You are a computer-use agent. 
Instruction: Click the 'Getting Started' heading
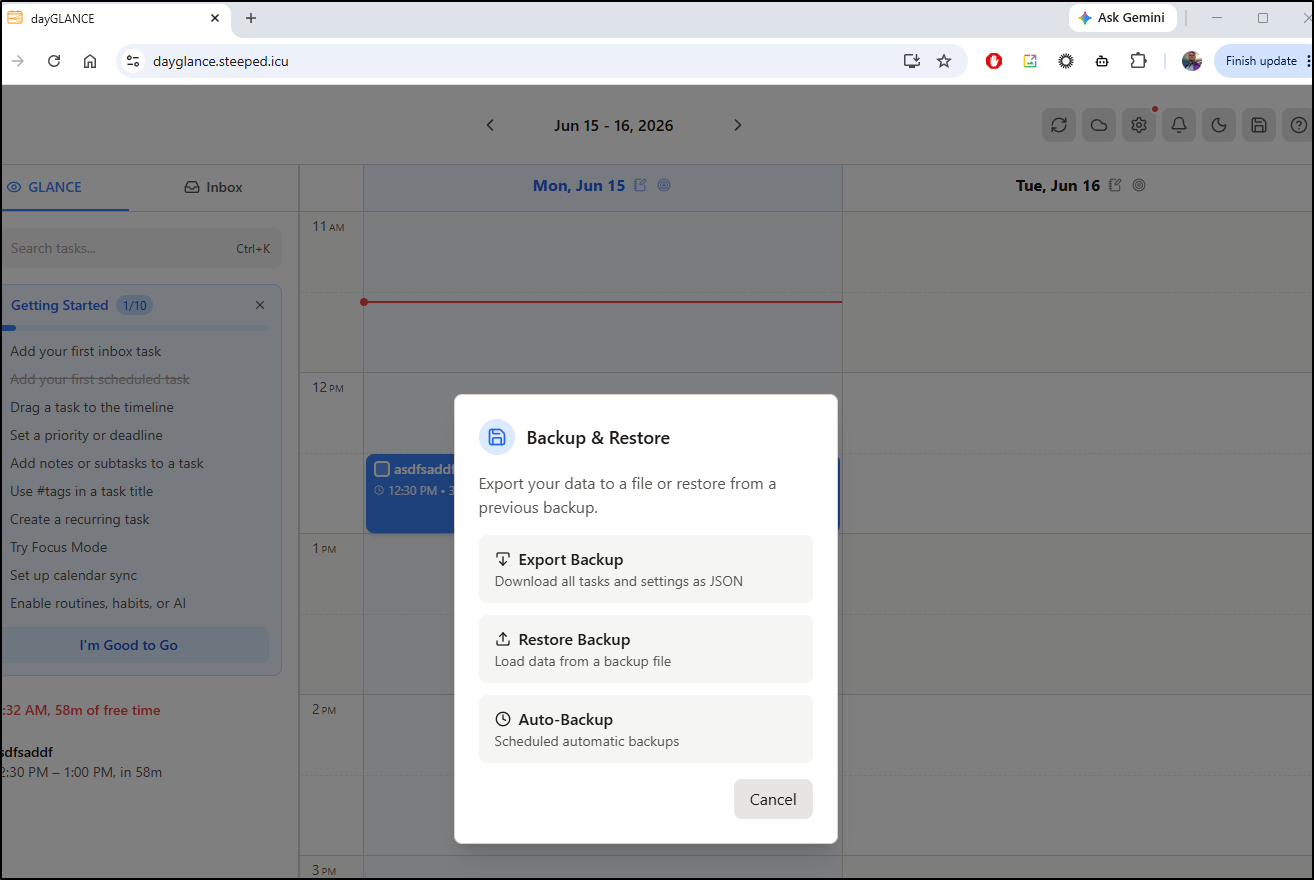tap(60, 305)
